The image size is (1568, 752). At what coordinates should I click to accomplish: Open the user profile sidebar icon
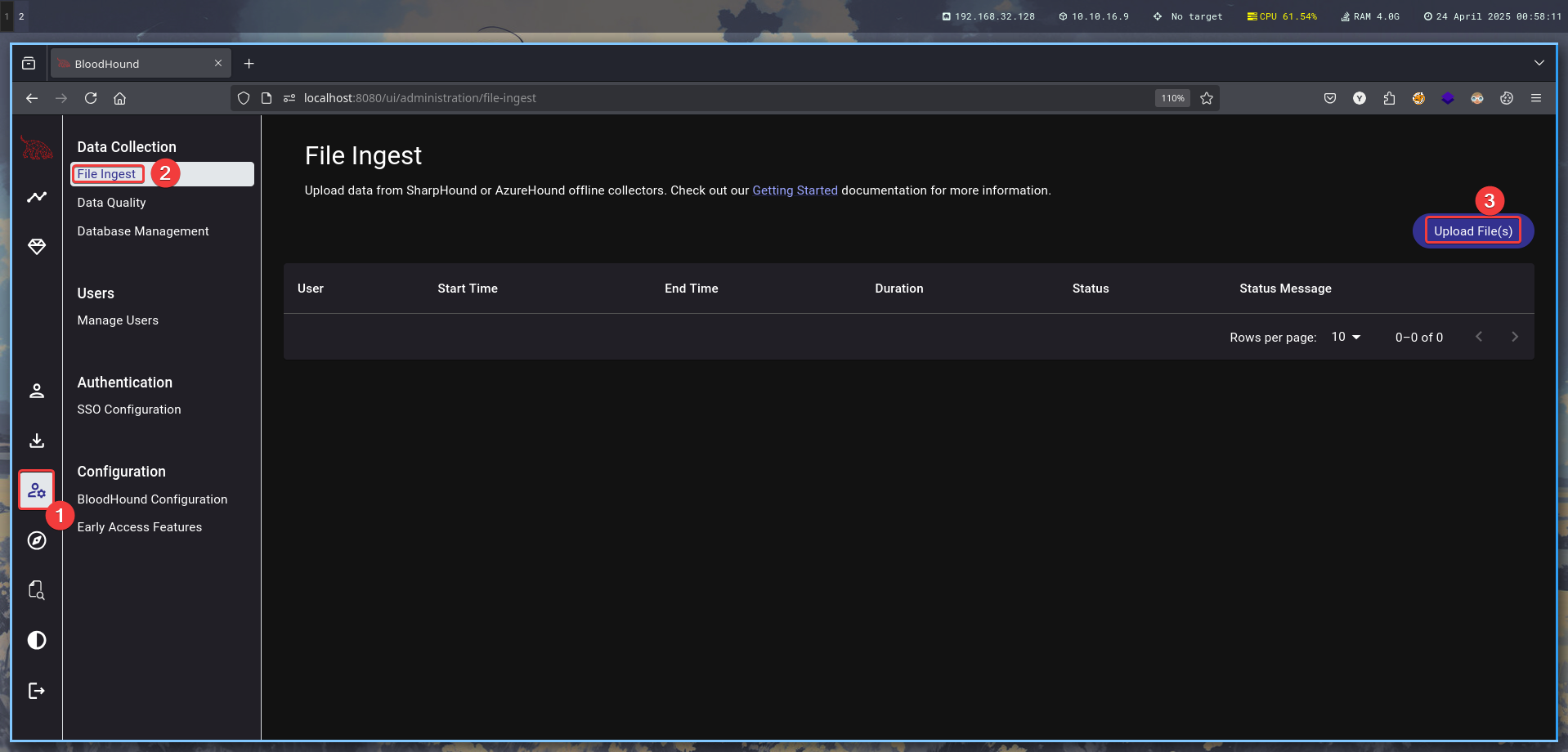pos(37,392)
